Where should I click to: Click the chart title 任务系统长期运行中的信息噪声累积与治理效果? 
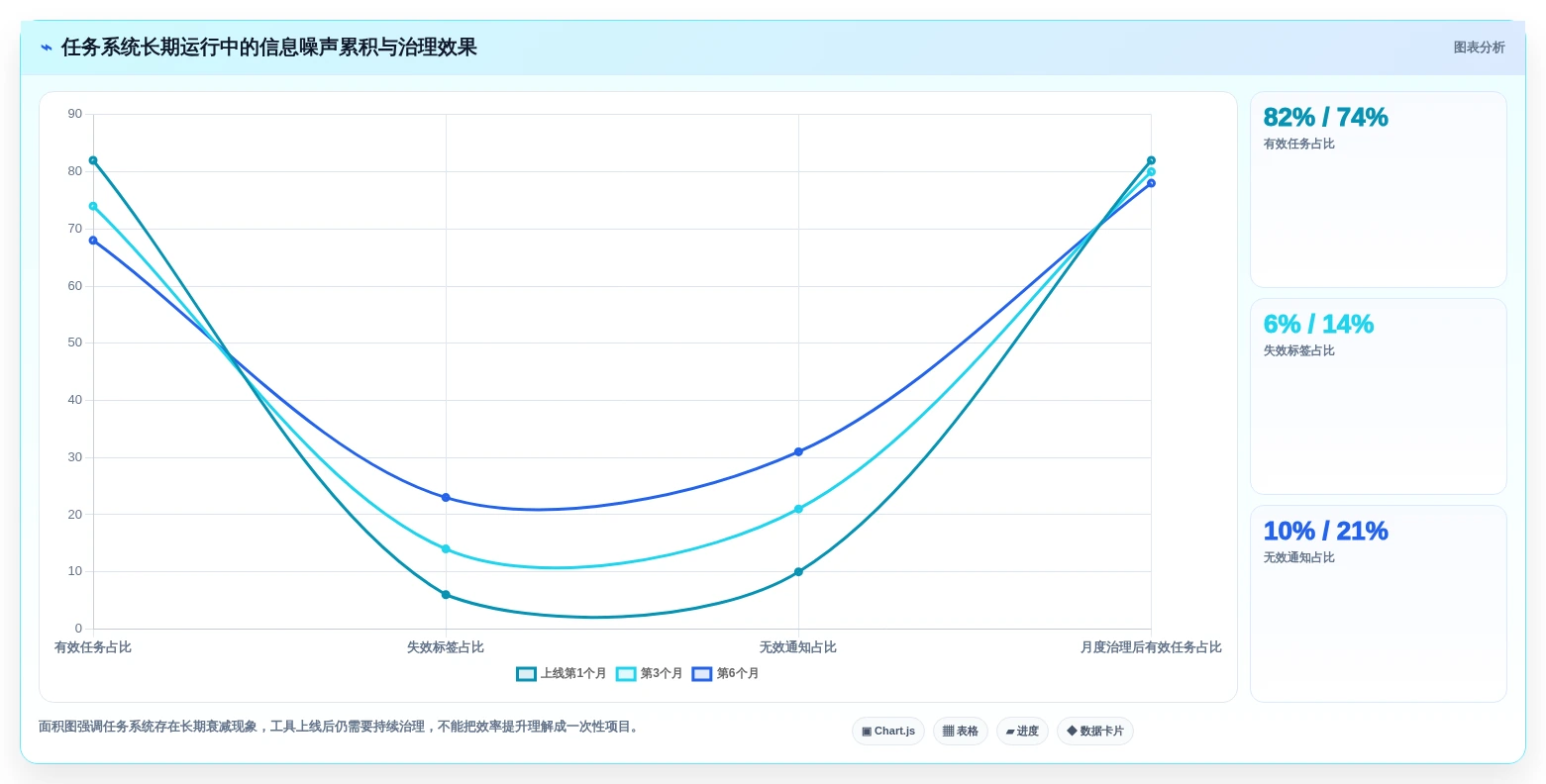point(269,48)
